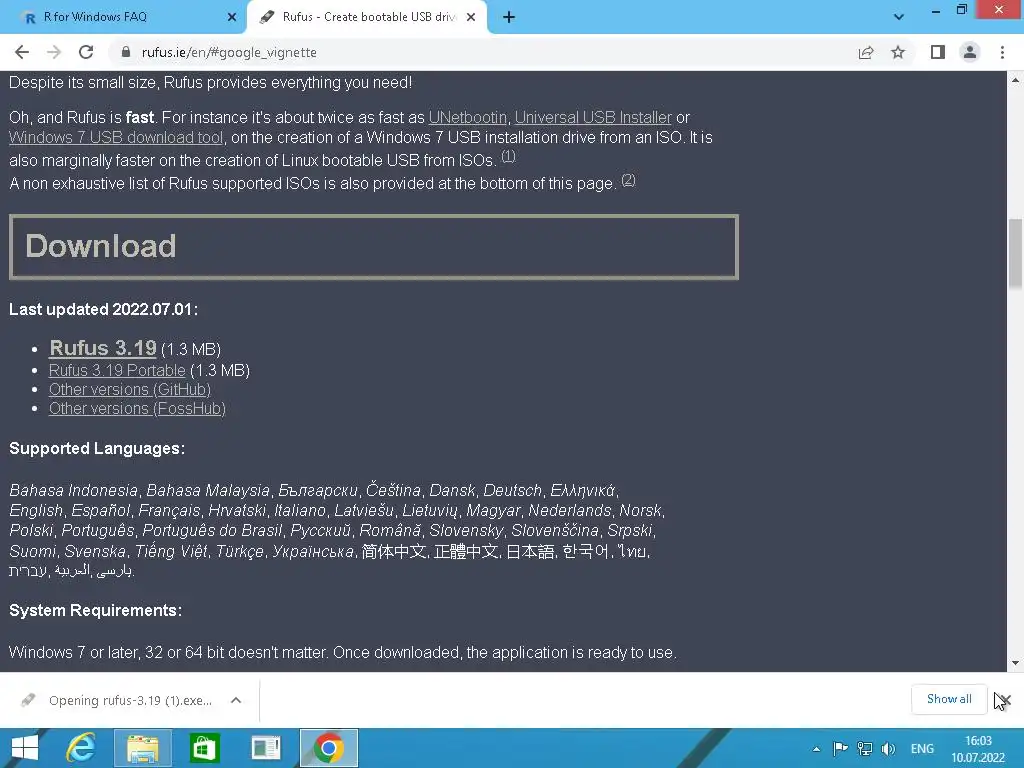Open clock showing 16:03
1024x768 pixels.
pos(978,749)
